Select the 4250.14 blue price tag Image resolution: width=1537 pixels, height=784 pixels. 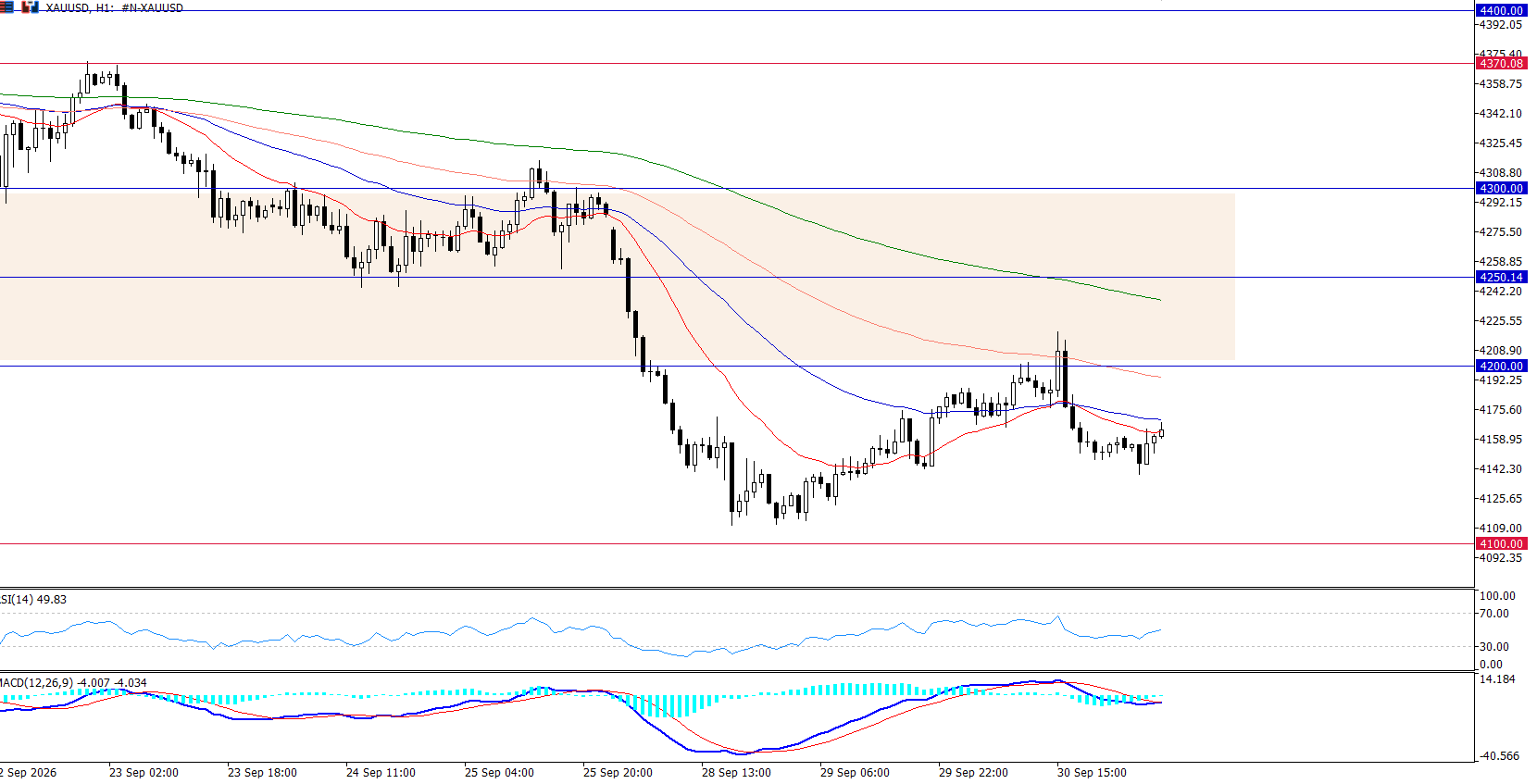tap(1501, 278)
